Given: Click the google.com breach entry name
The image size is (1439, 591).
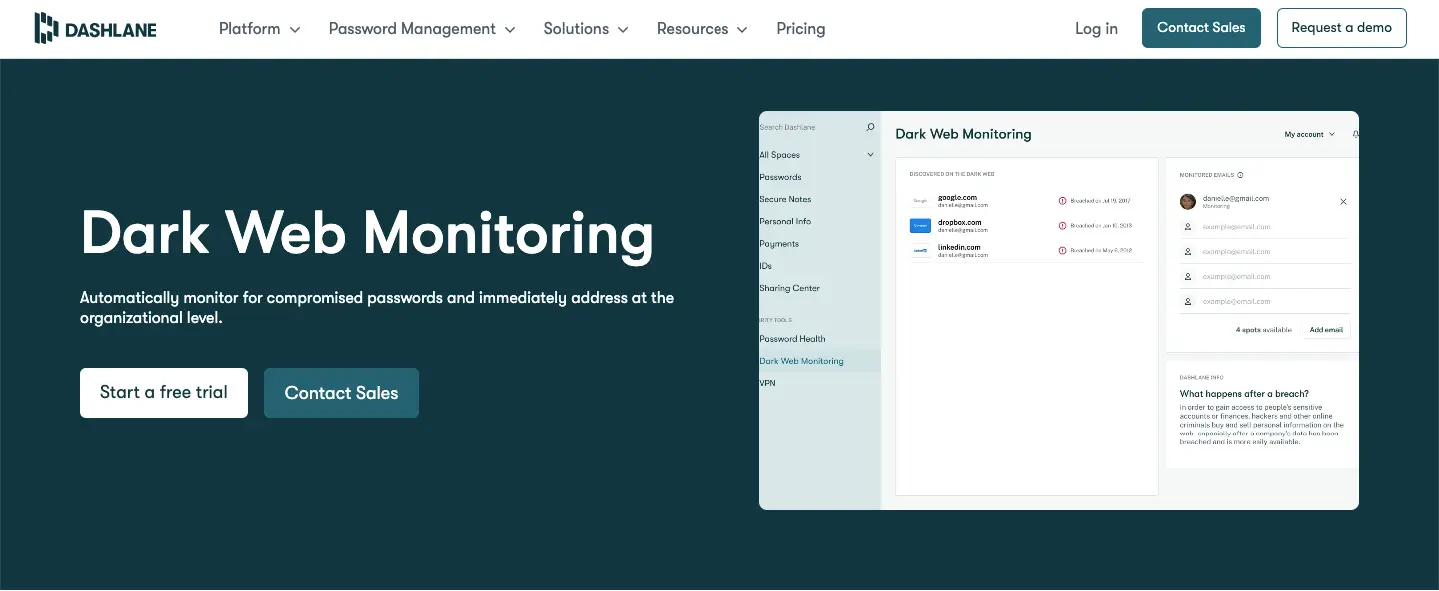Looking at the screenshot, I should click(957, 197).
